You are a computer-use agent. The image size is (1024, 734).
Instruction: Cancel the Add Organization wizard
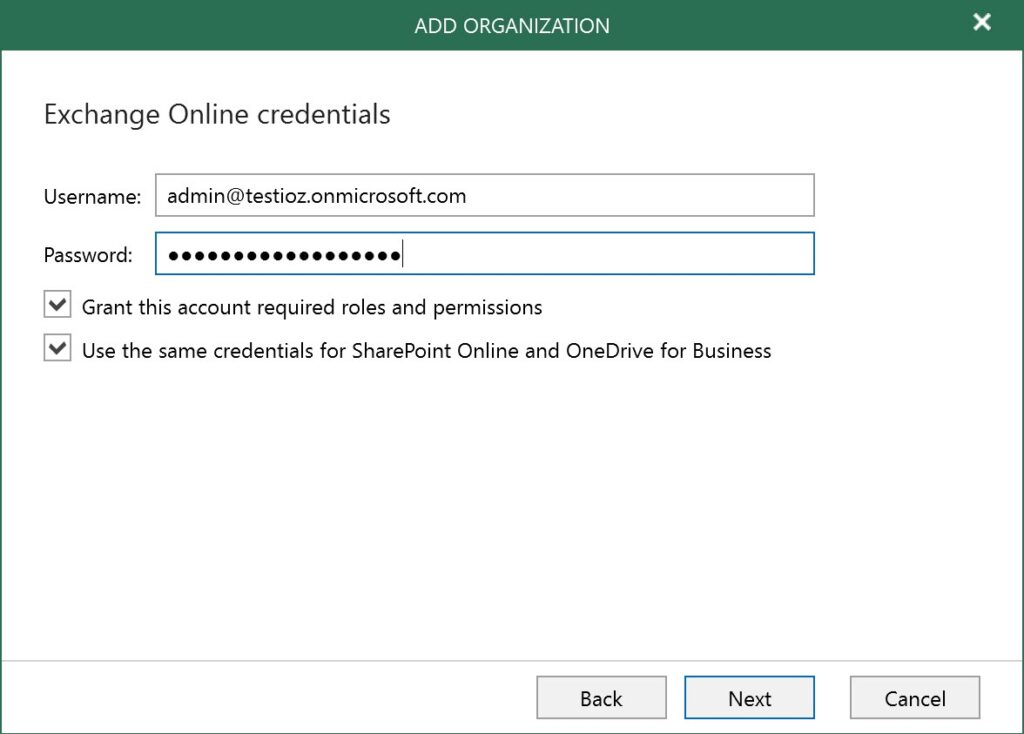(914, 698)
